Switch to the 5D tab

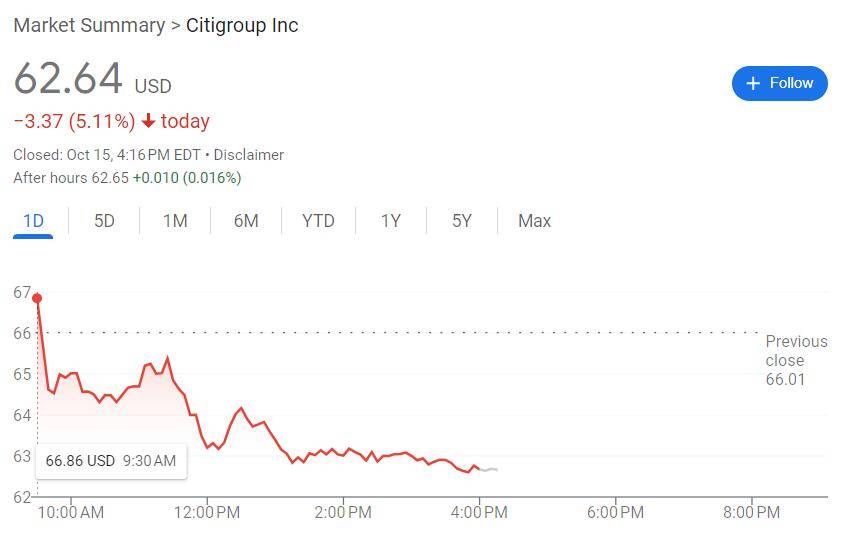click(x=104, y=221)
